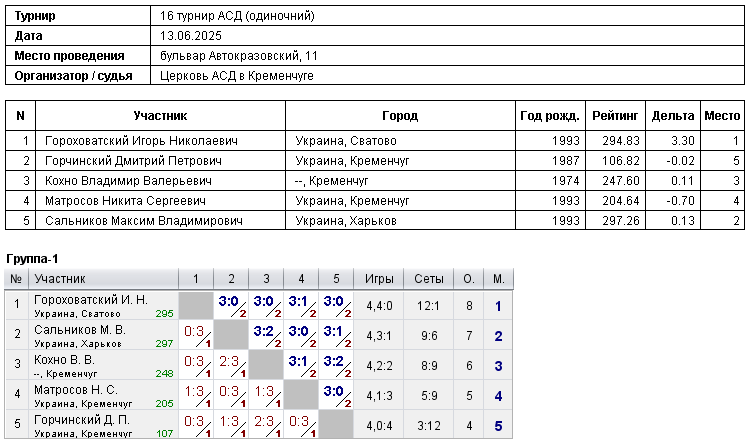Click delta value -0.02
750x444 pixels.
coord(681,161)
